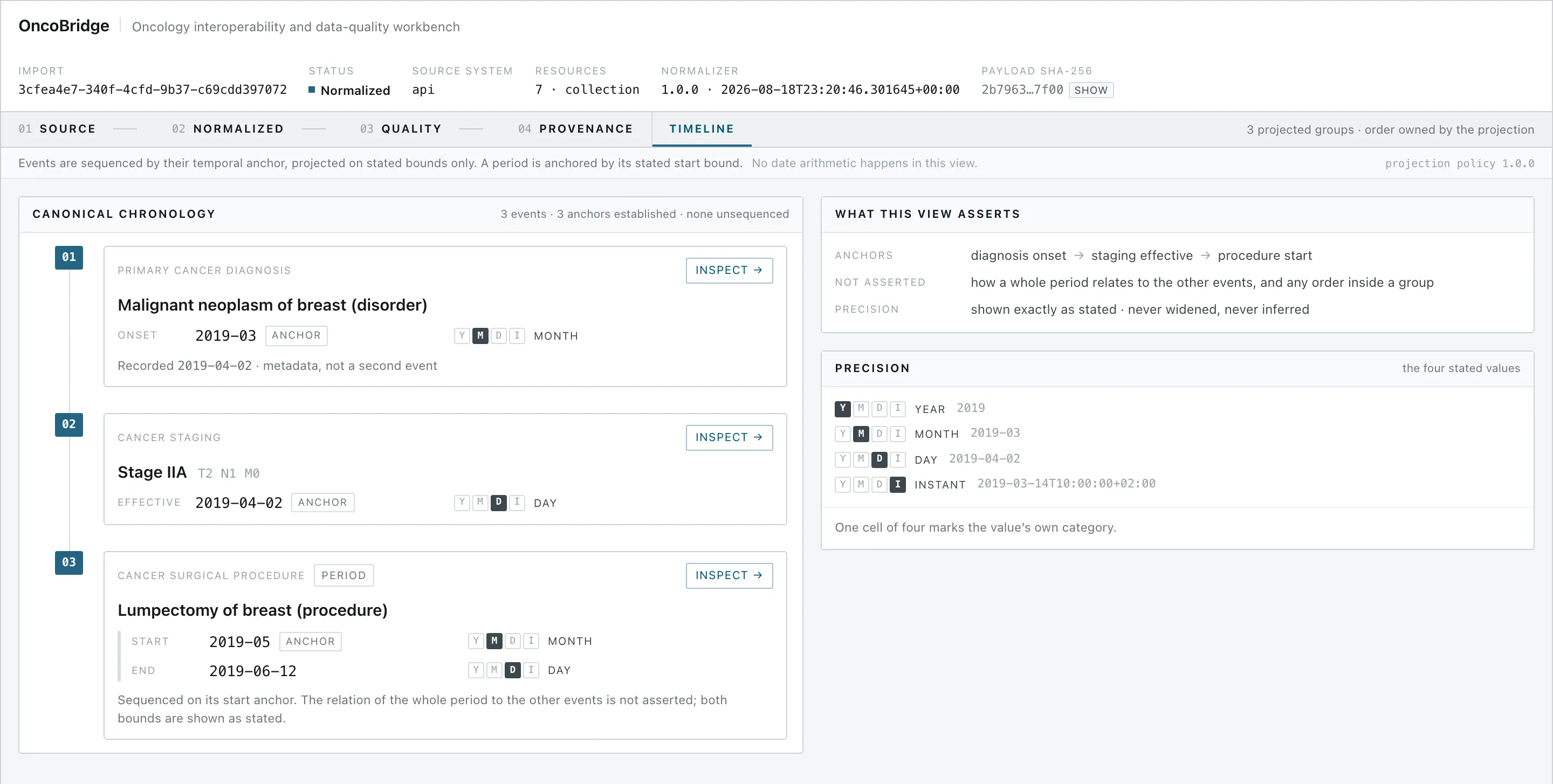Click the import ID 3cfea4e7-340f-4cfd-9b37-c69cdd397072
The image size is (1553, 784).
[x=153, y=90]
